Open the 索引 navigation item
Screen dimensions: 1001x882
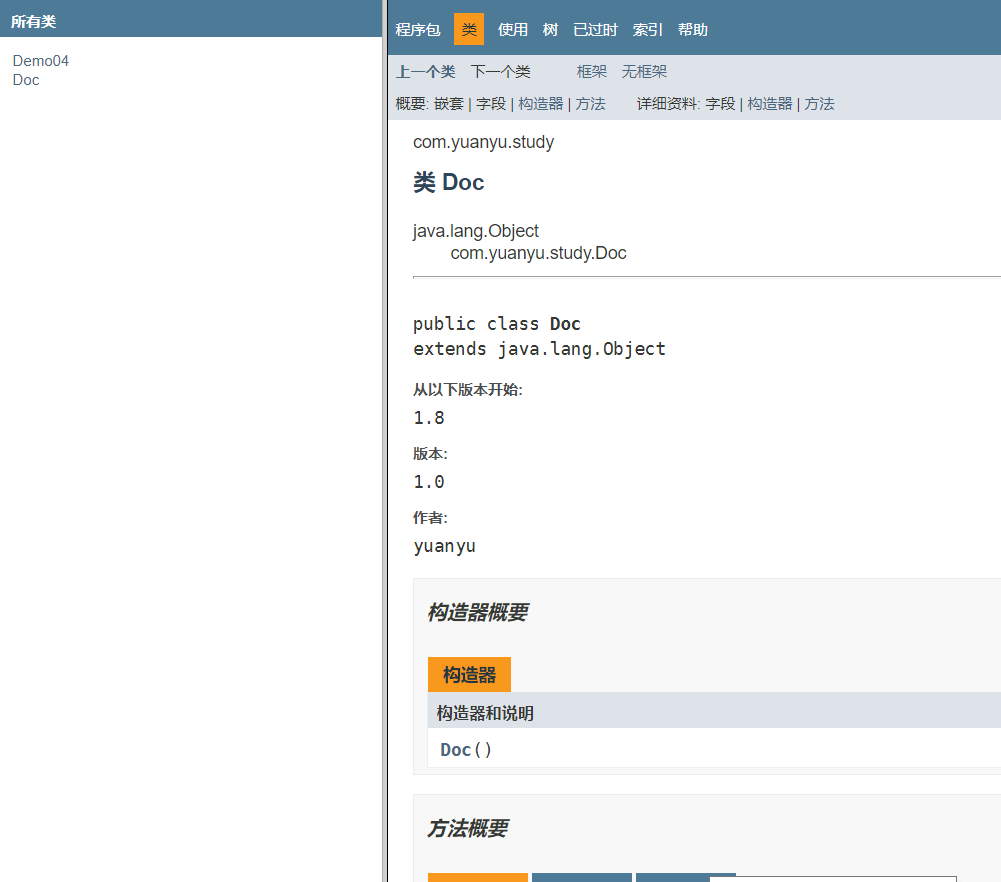(647, 29)
